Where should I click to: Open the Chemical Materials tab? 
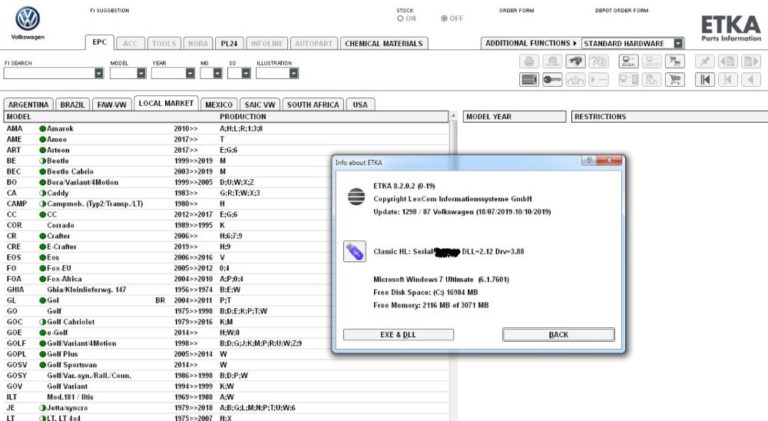384,44
